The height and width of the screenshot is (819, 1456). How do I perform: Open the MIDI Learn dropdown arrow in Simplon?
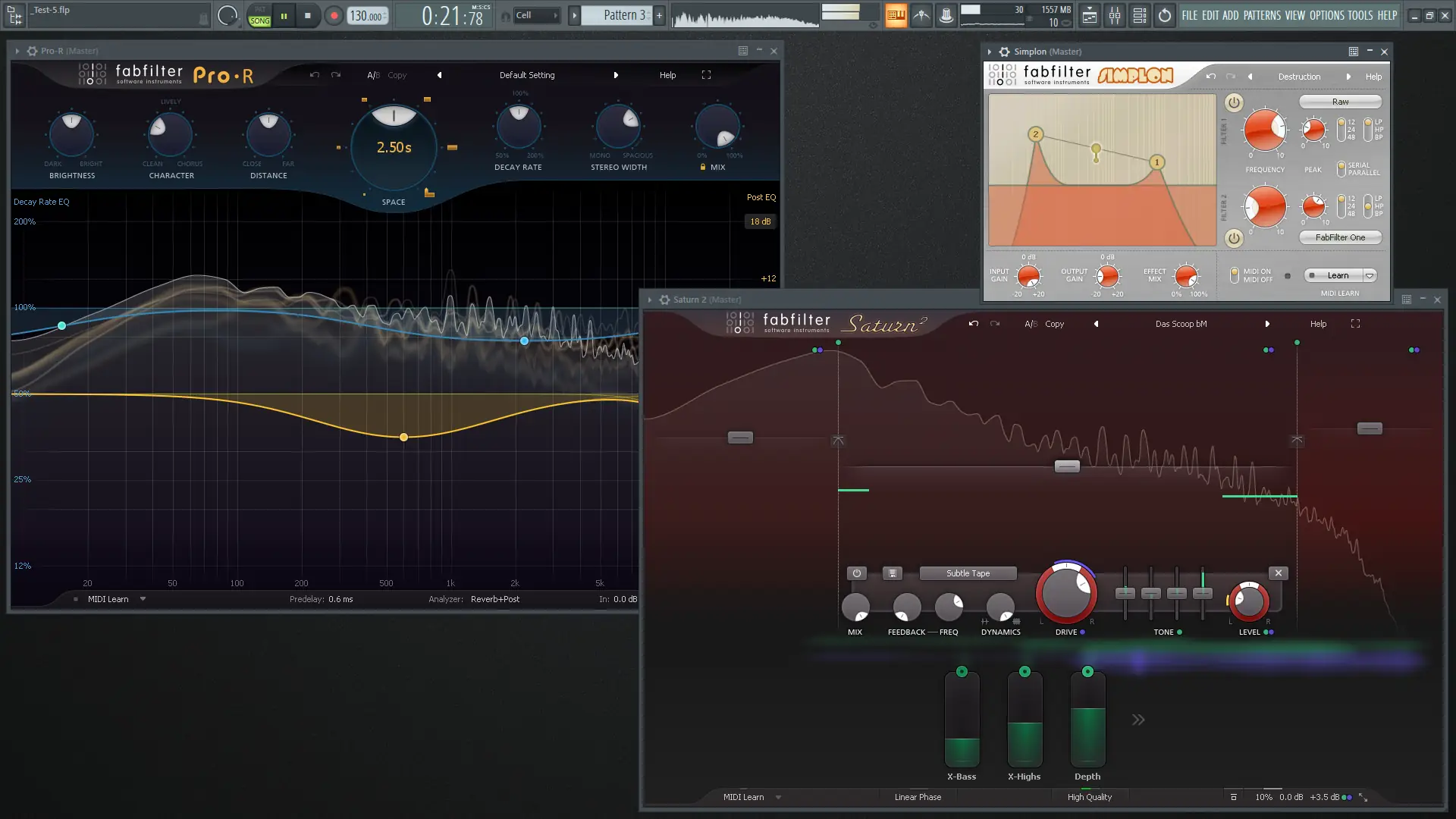(1371, 275)
